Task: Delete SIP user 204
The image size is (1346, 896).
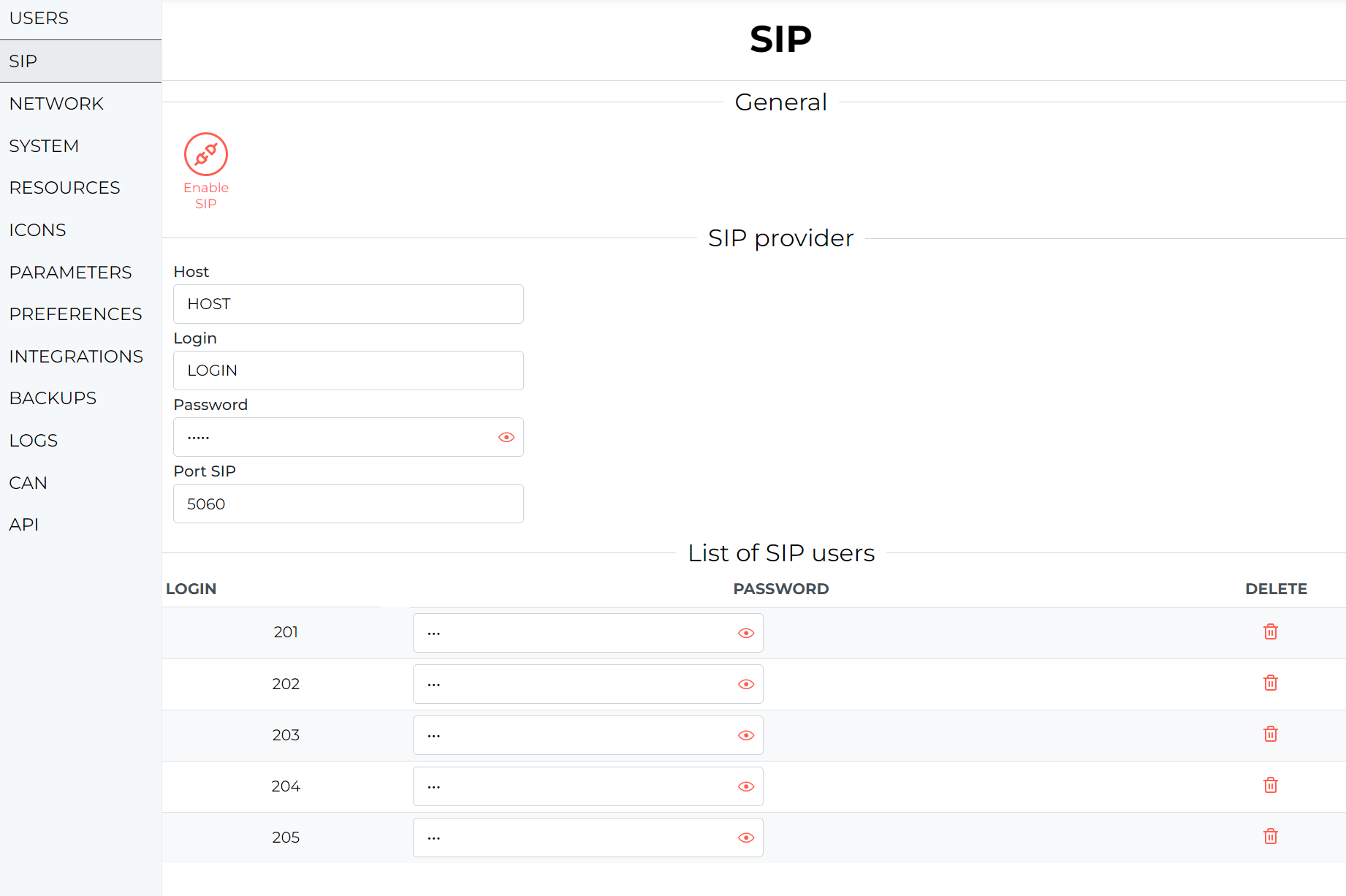Action: (x=1271, y=785)
